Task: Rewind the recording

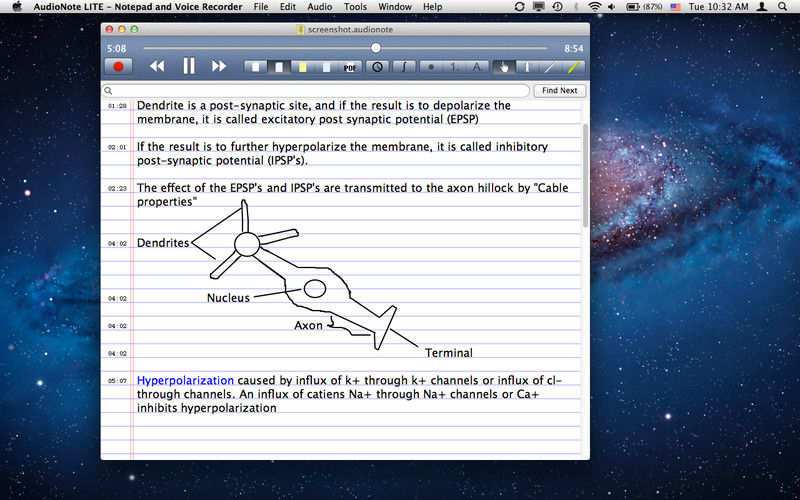Action: tap(157, 67)
